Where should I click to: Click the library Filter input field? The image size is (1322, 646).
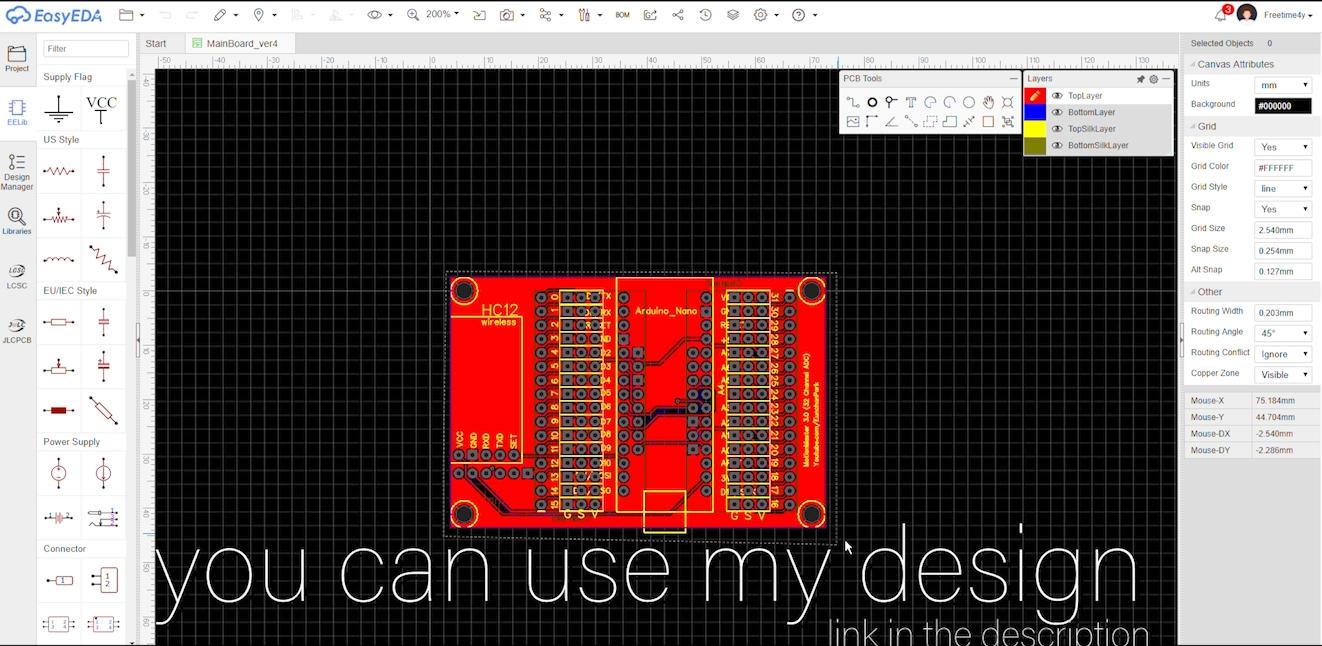pyautogui.click(x=86, y=48)
